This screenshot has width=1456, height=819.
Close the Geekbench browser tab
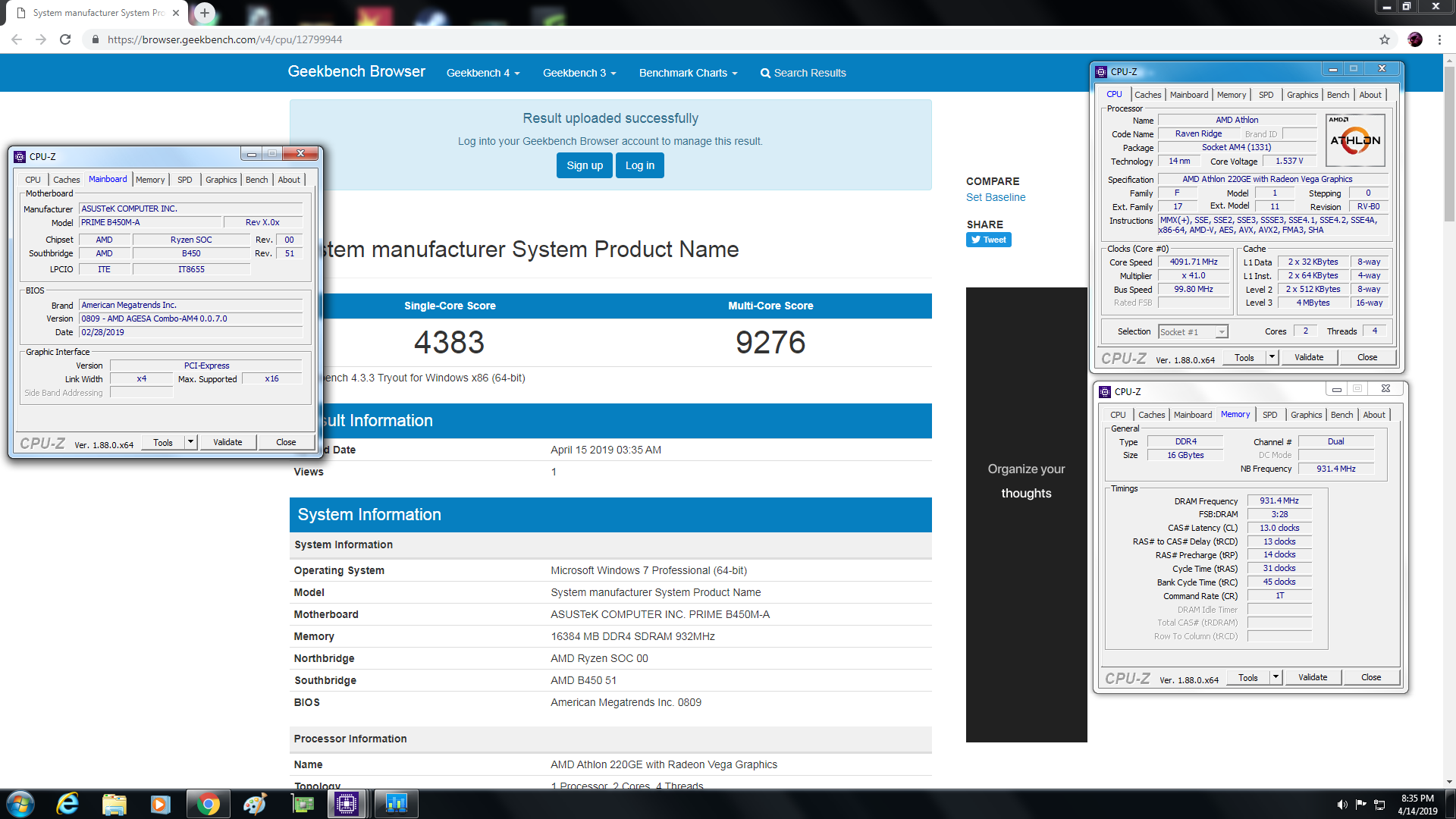(176, 13)
